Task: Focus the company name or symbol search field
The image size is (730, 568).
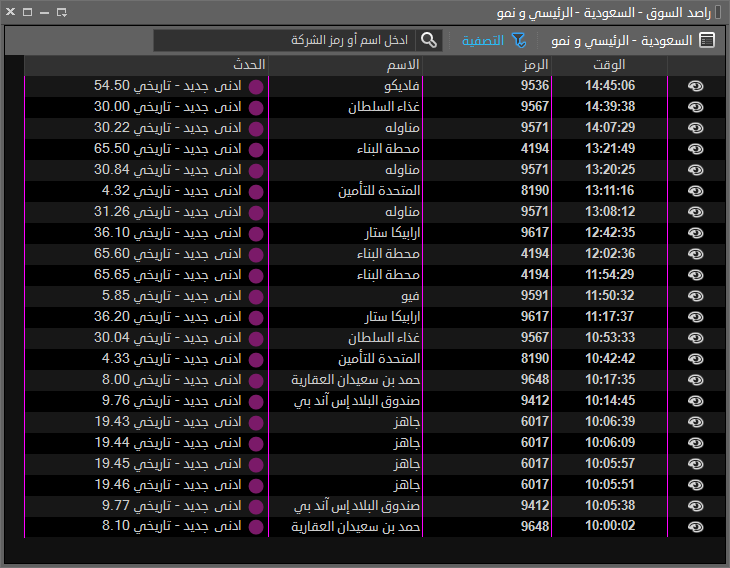Action: [x=285, y=41]
